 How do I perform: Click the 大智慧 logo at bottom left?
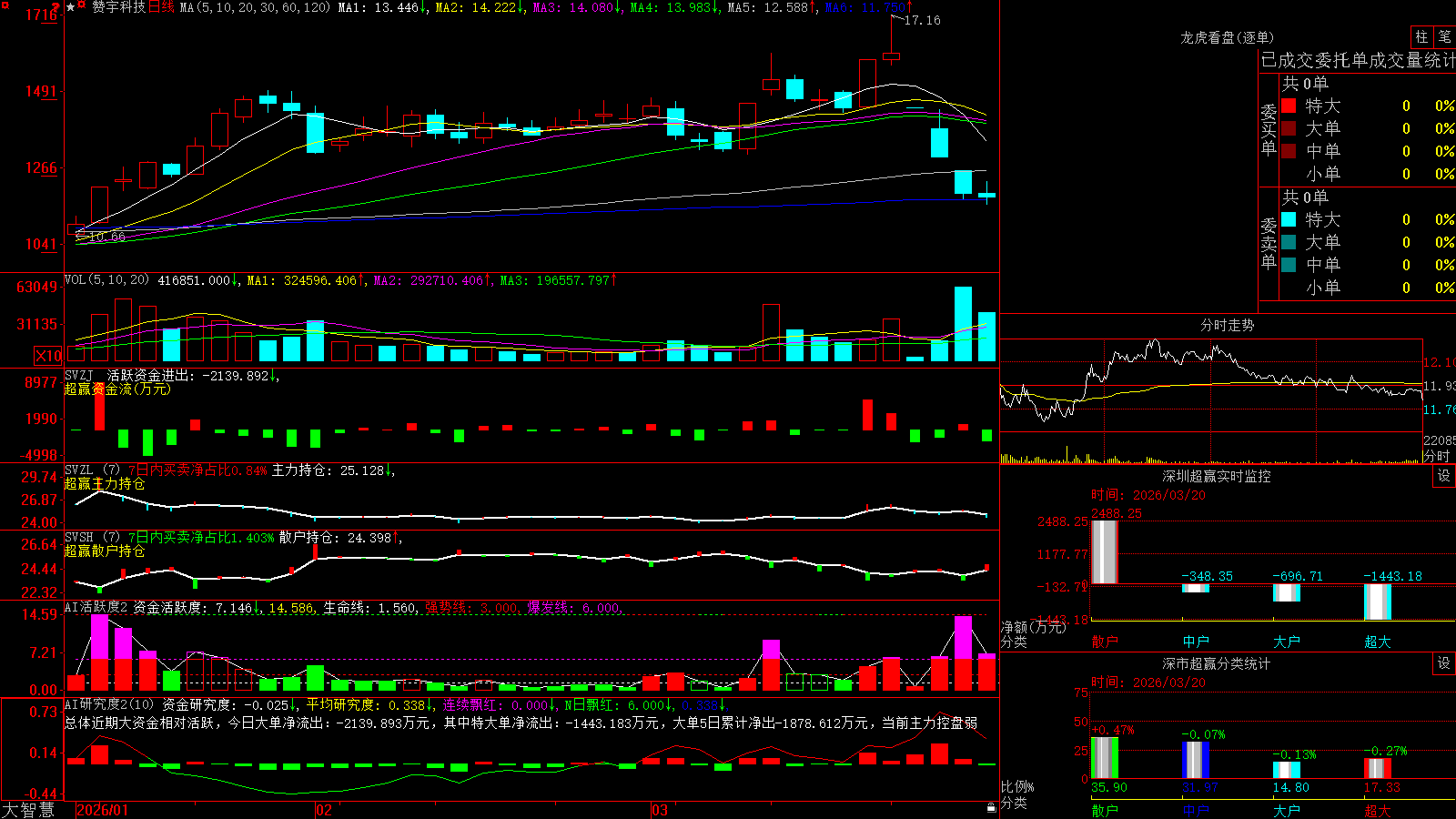coord(28,810)
